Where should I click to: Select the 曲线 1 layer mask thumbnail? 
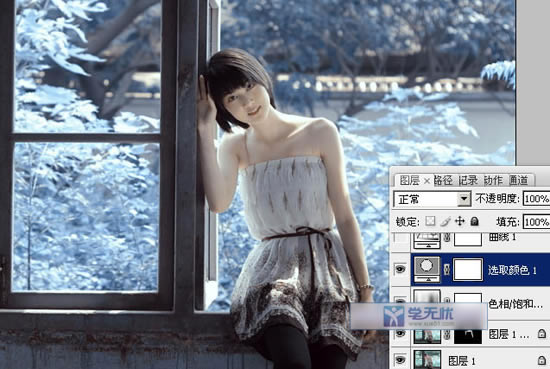click(x=468, y=240)
